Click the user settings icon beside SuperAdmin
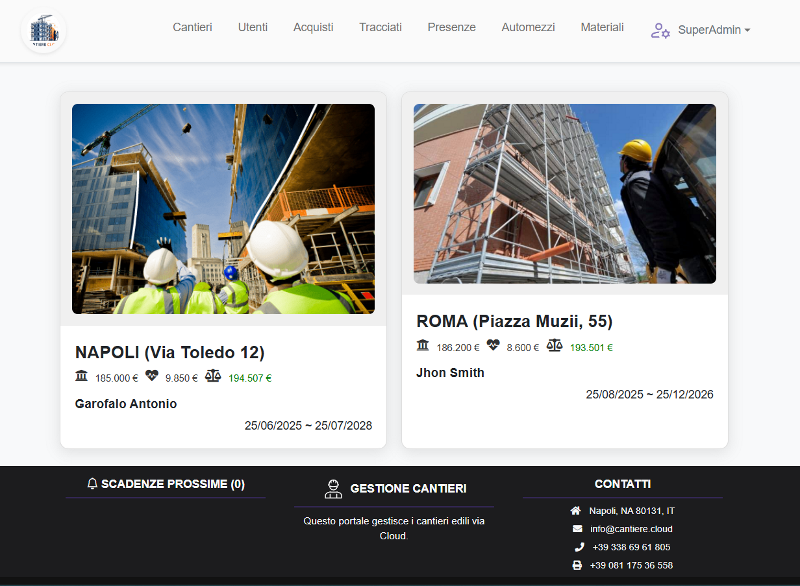Image resolution: width=800 pixels, height=586 pixels. tap(660, 30)
